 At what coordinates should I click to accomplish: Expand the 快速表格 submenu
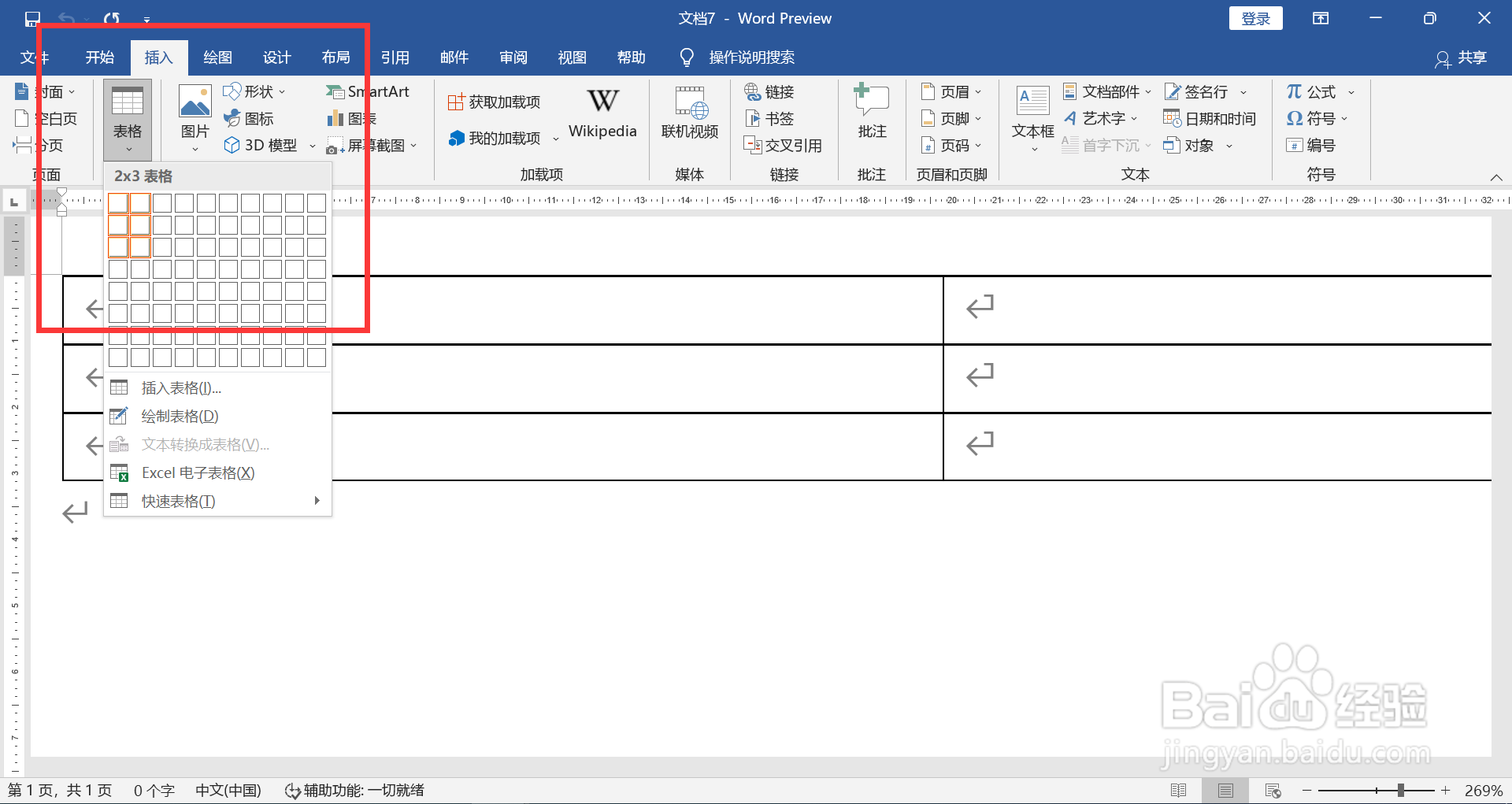pos(176,500)
